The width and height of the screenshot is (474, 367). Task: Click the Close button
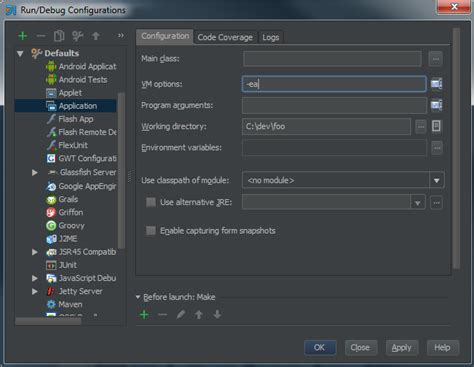pos(360,348)
